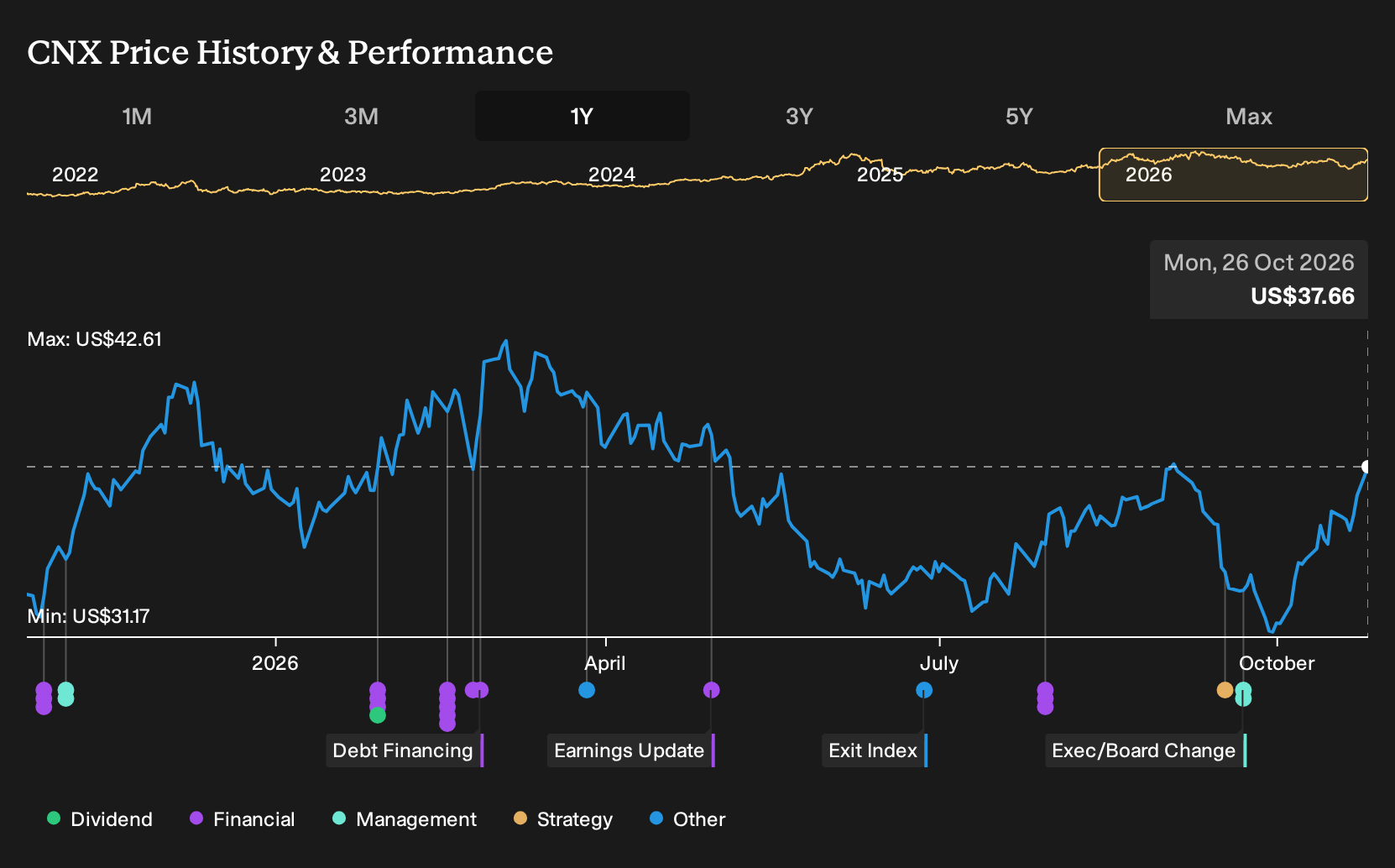Switch to the 5Y time range tab
Image resolution: width=1395 pixels, height=868 pixels.
coord(1019,116)
